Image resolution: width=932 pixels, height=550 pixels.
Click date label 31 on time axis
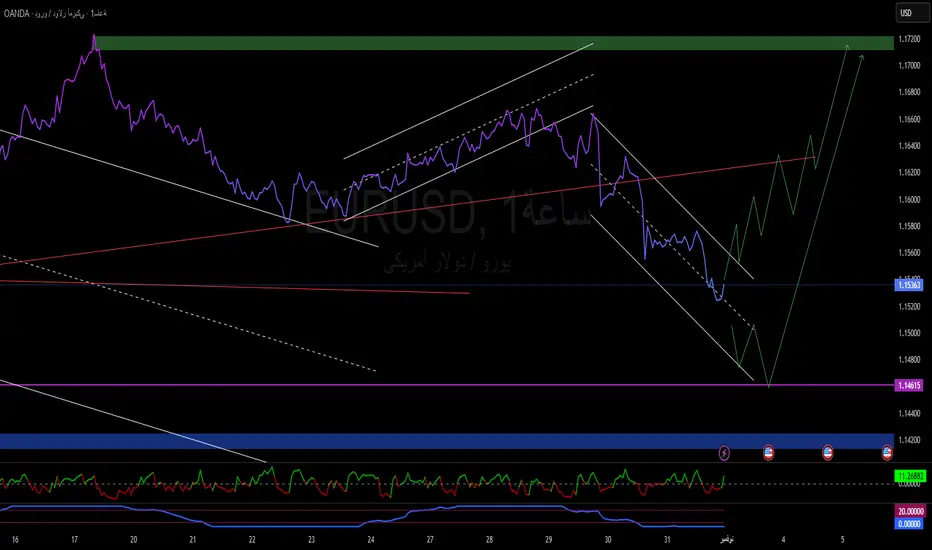667,540
